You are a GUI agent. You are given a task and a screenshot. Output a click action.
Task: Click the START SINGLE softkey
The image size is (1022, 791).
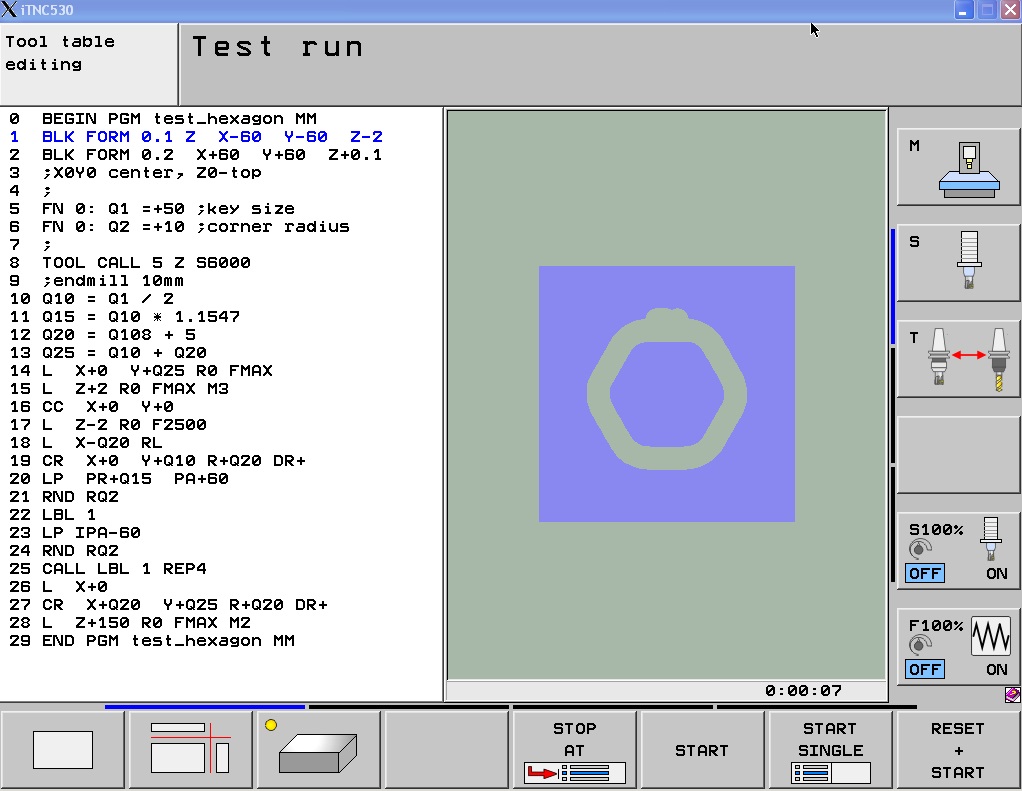(x=830, y=751)
